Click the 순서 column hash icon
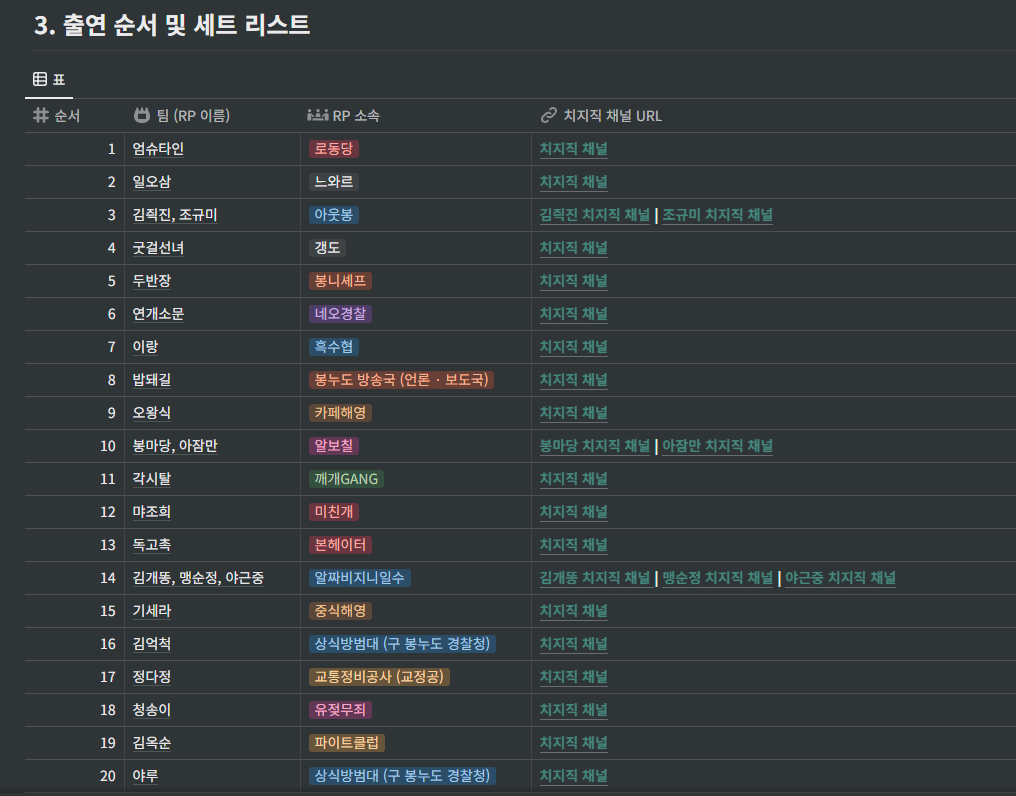 pos(41,115)
